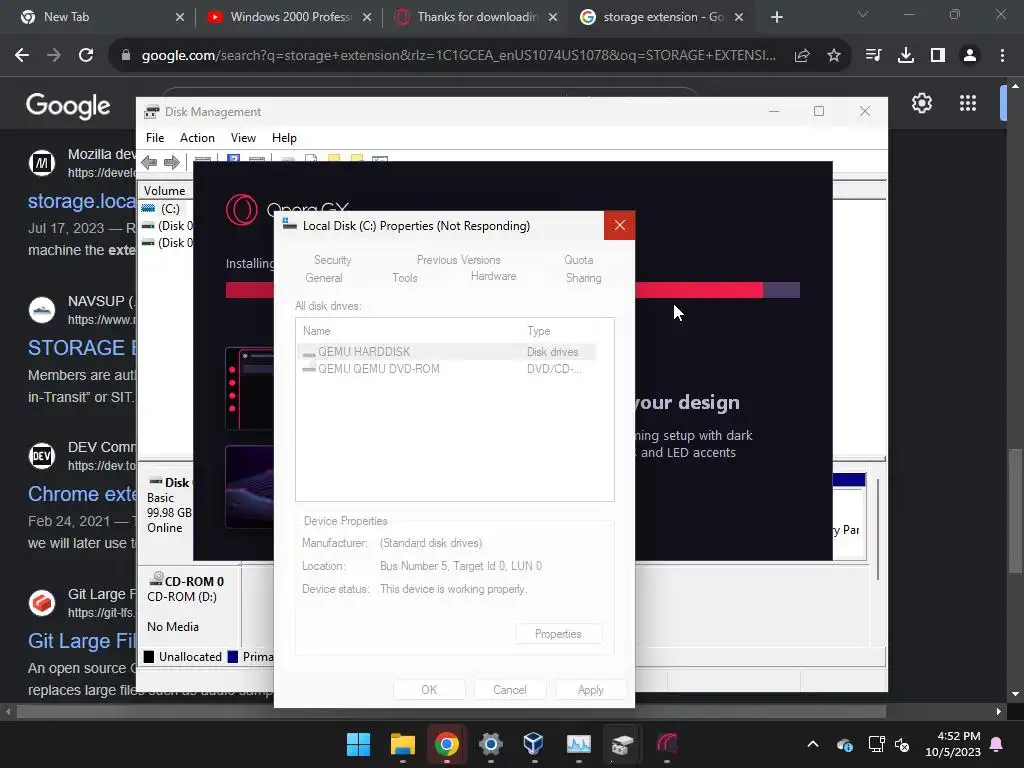This screenshot has width=1024, height=768.
Task: Click the Disk Management forward arrow toolbar icon
Action: (172, 162)
